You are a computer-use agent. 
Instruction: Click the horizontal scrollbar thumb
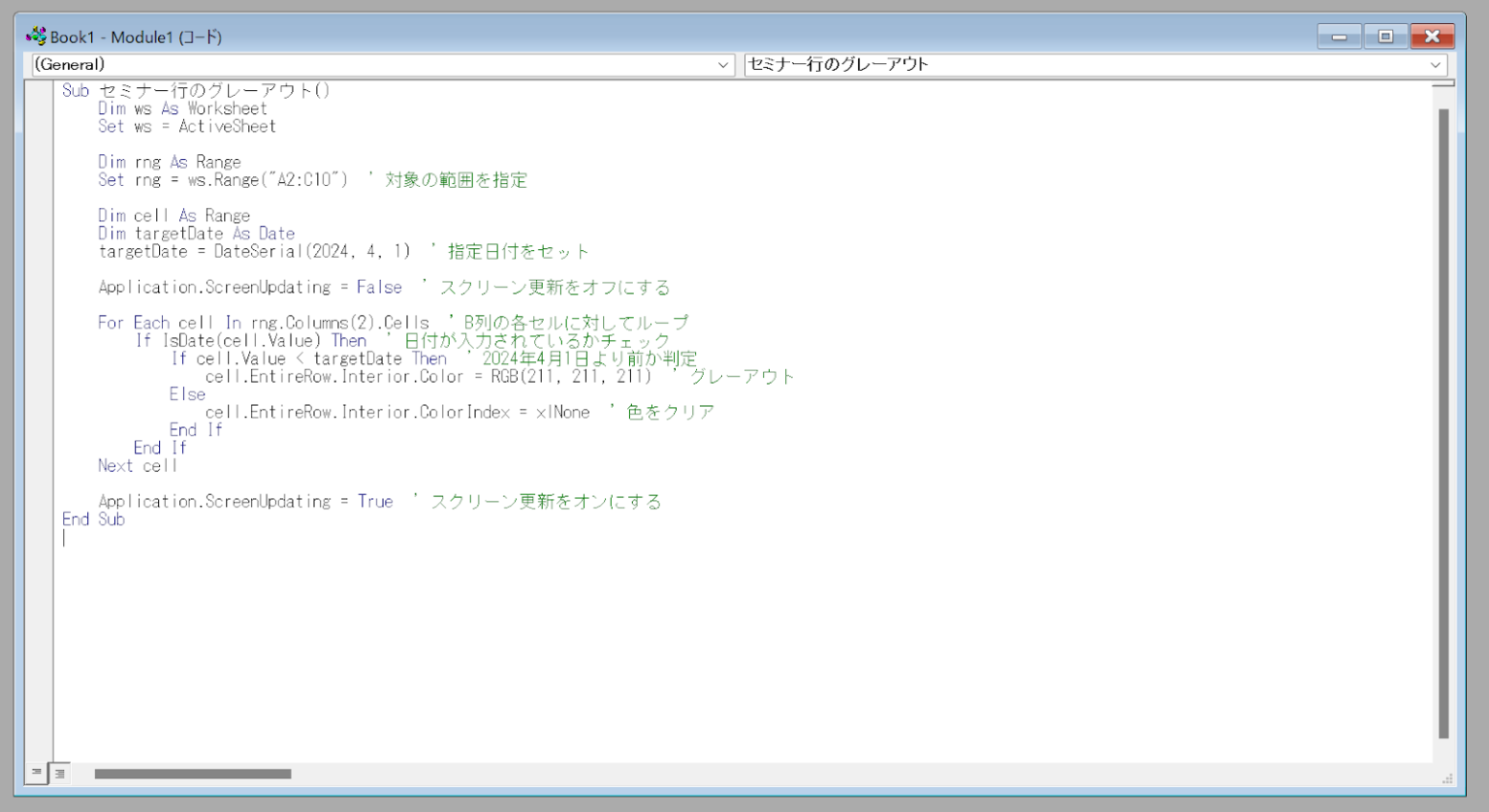pyautogui.click(x=194, y=773)
